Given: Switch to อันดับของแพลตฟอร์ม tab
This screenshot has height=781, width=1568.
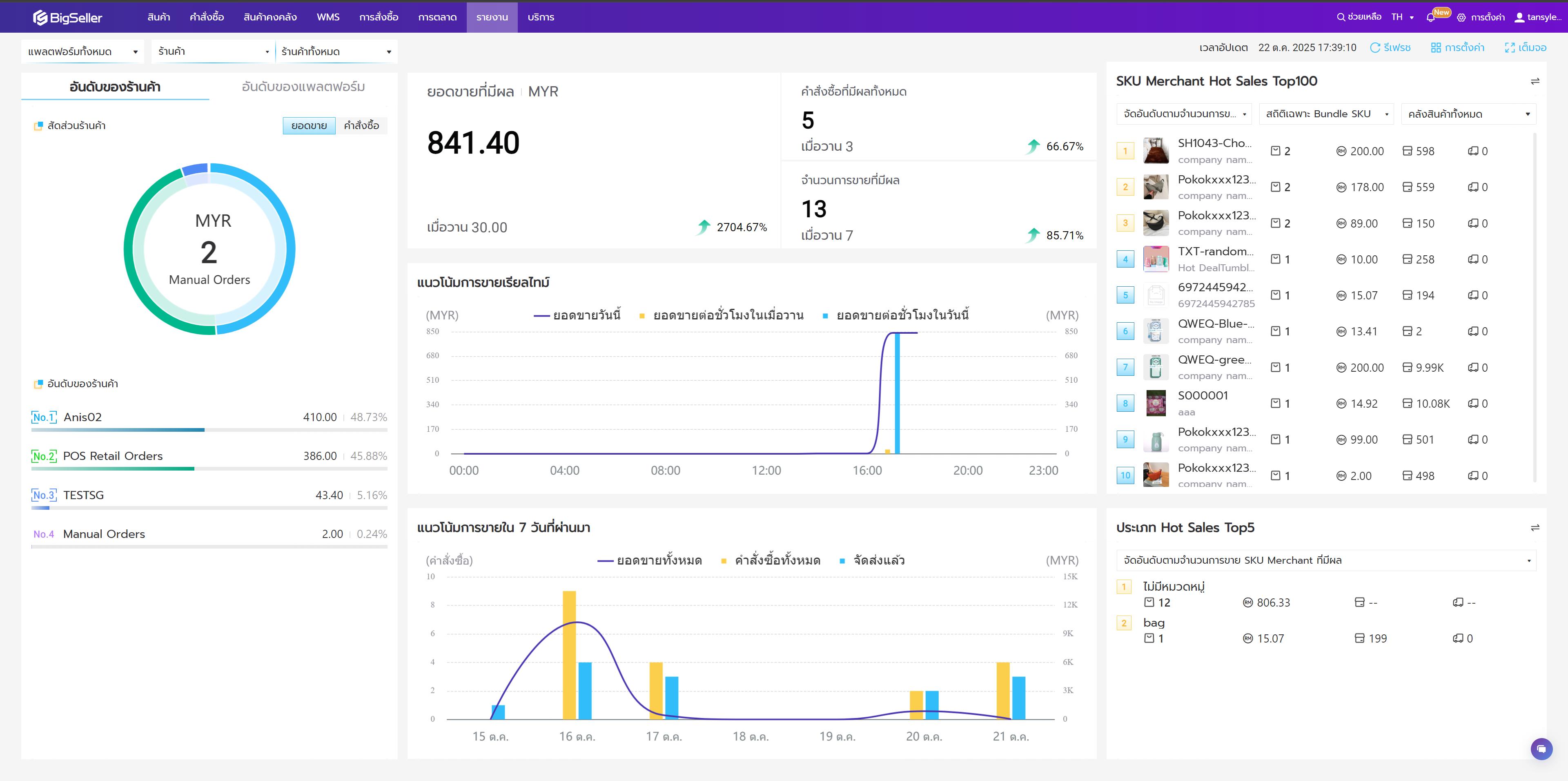Looking at the screenshot, I should click(303, 87).
